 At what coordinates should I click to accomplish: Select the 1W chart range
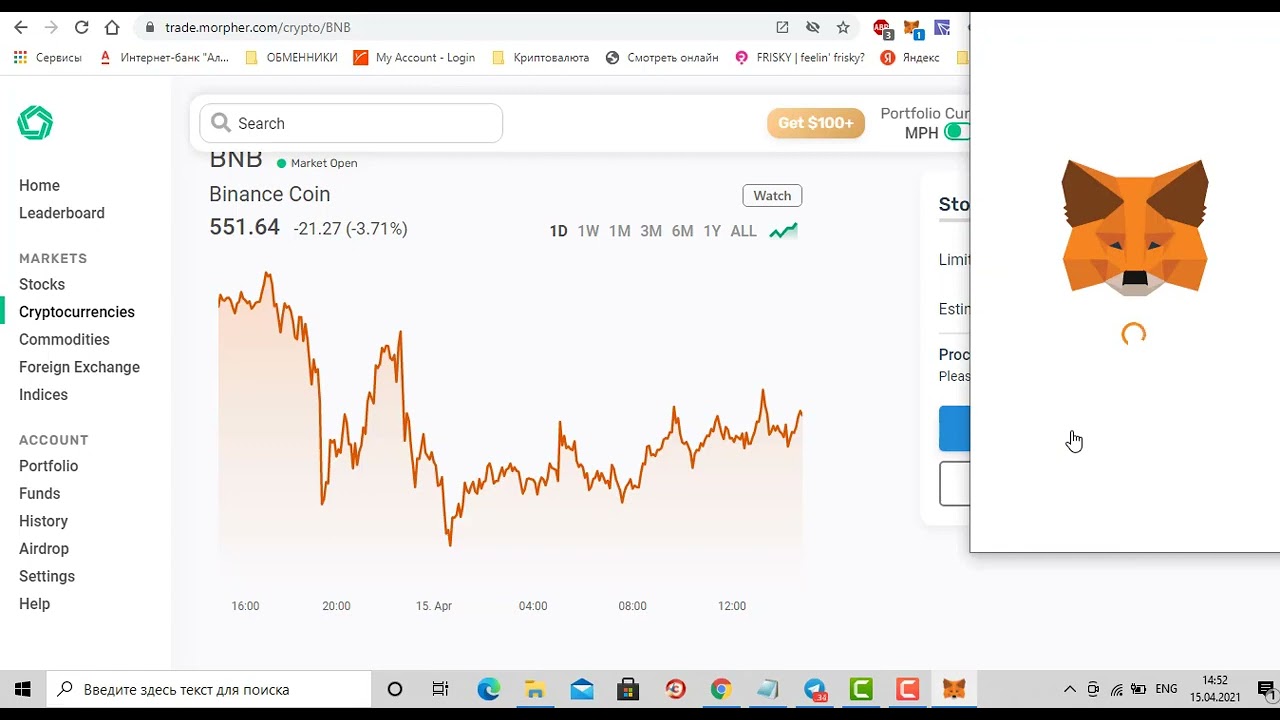588,231
